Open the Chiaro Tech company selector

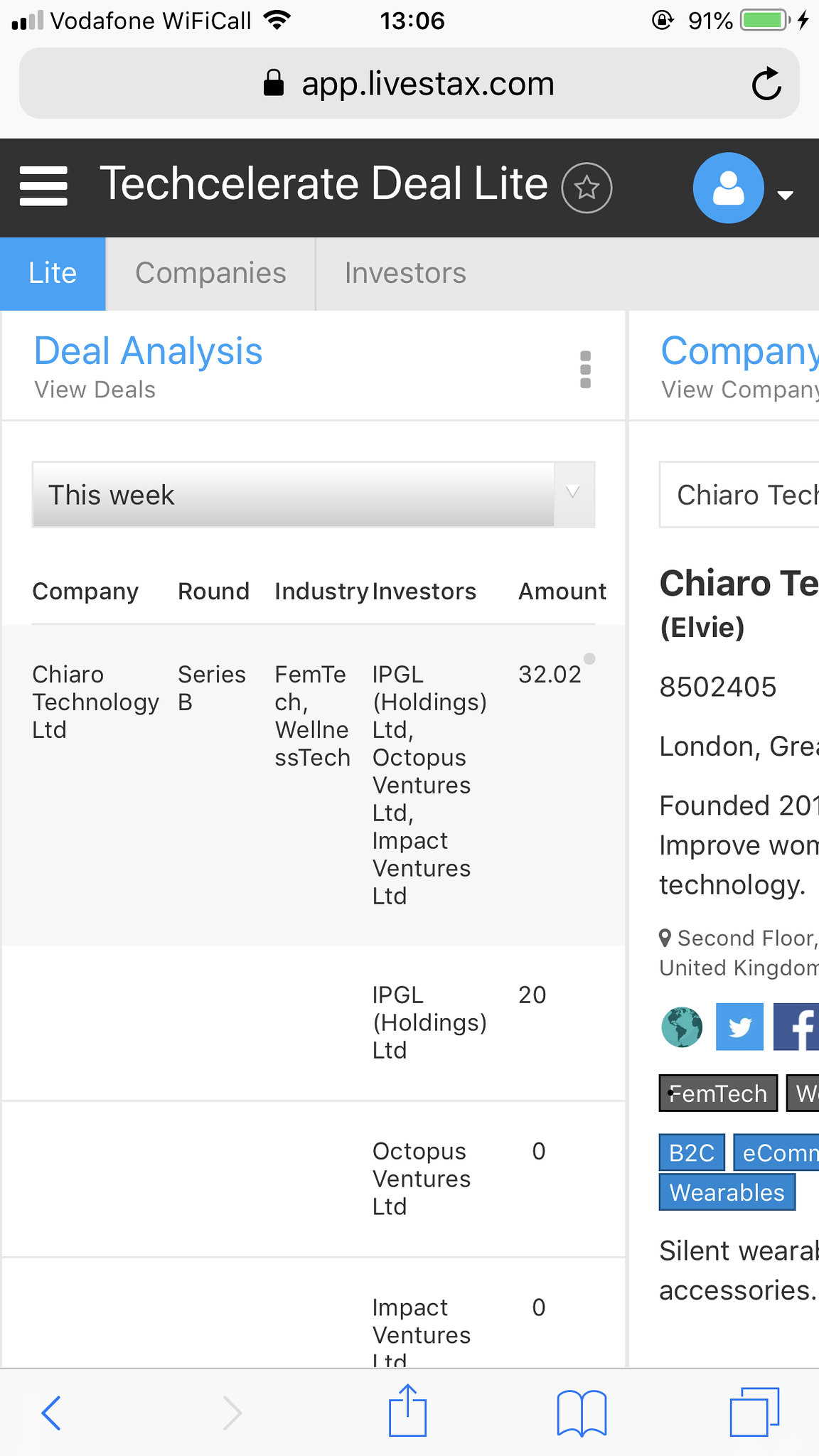pos(739,495)
